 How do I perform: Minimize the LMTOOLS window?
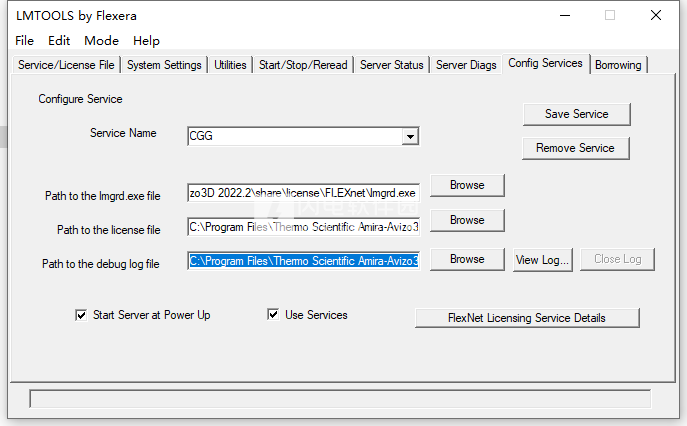[x=565, y=16]
